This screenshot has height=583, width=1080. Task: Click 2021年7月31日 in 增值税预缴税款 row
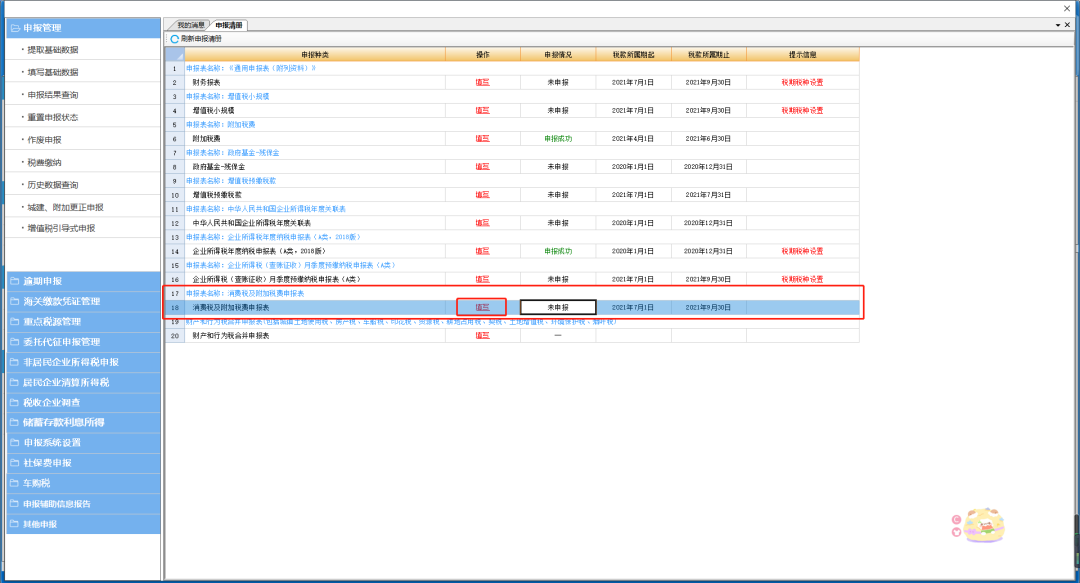tap(708, 195)
